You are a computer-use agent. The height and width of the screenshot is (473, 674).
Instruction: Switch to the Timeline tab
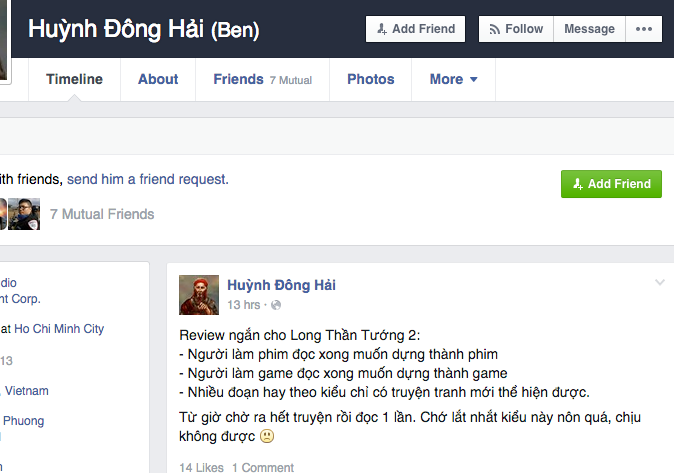click(x=74, y=80)
